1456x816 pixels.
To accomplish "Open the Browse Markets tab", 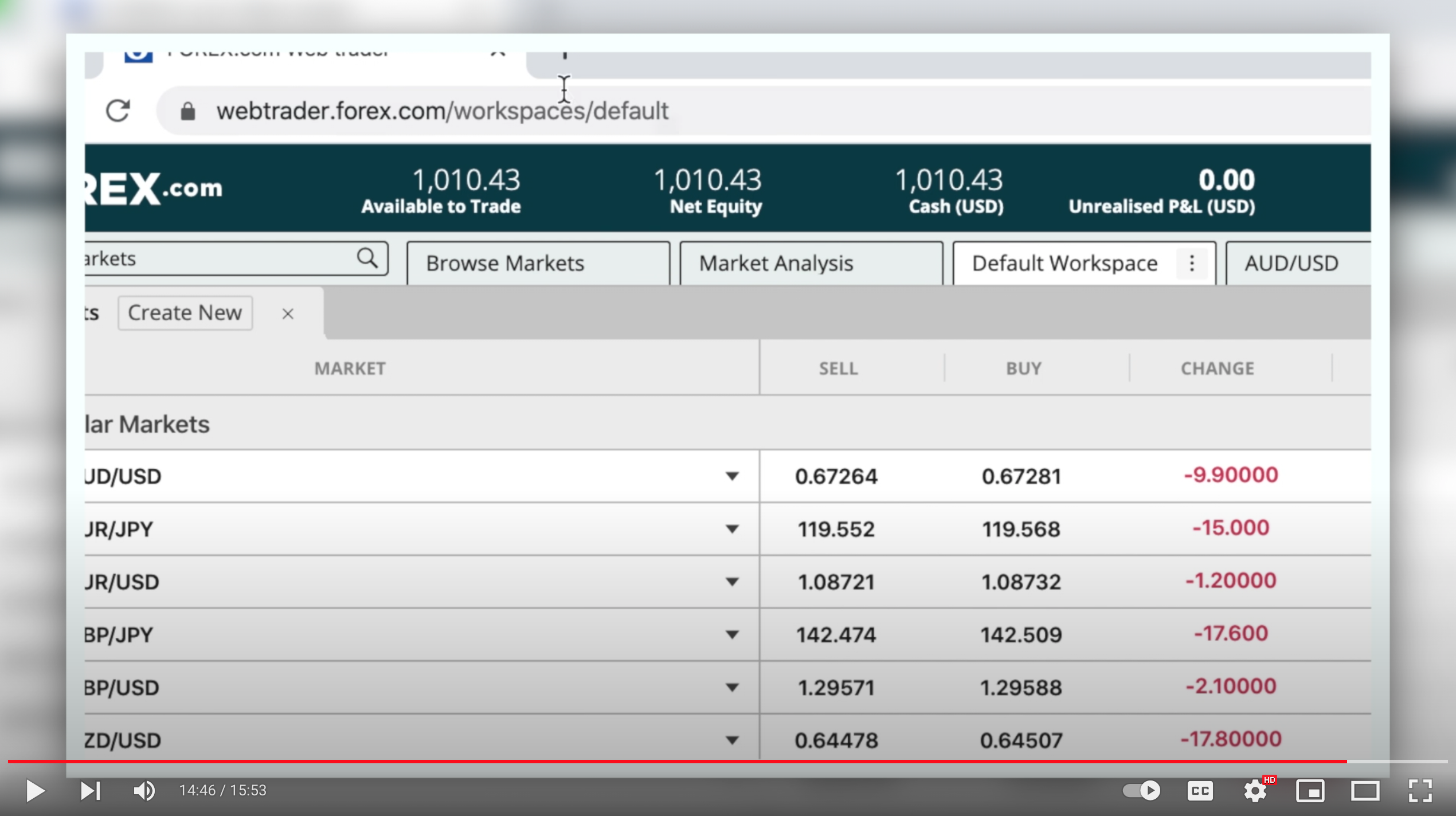I will [x=538, y=264].
